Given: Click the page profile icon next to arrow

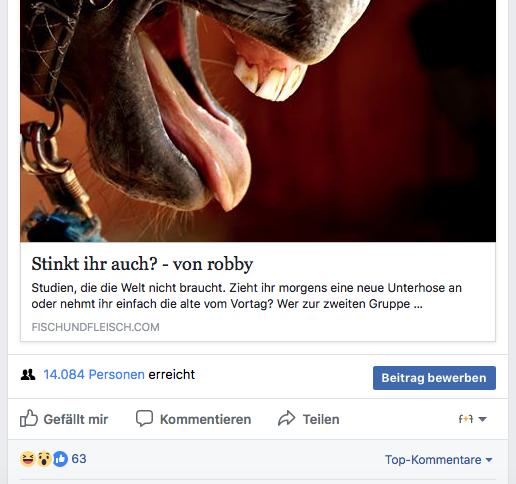Looking at the screenshot, I should [466, 419].
